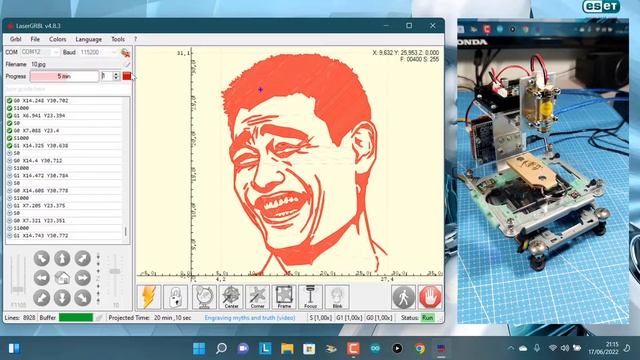The image size is (640, 360).
Task: Open File Explorer from taskbar
Action: tap(287, 349)
